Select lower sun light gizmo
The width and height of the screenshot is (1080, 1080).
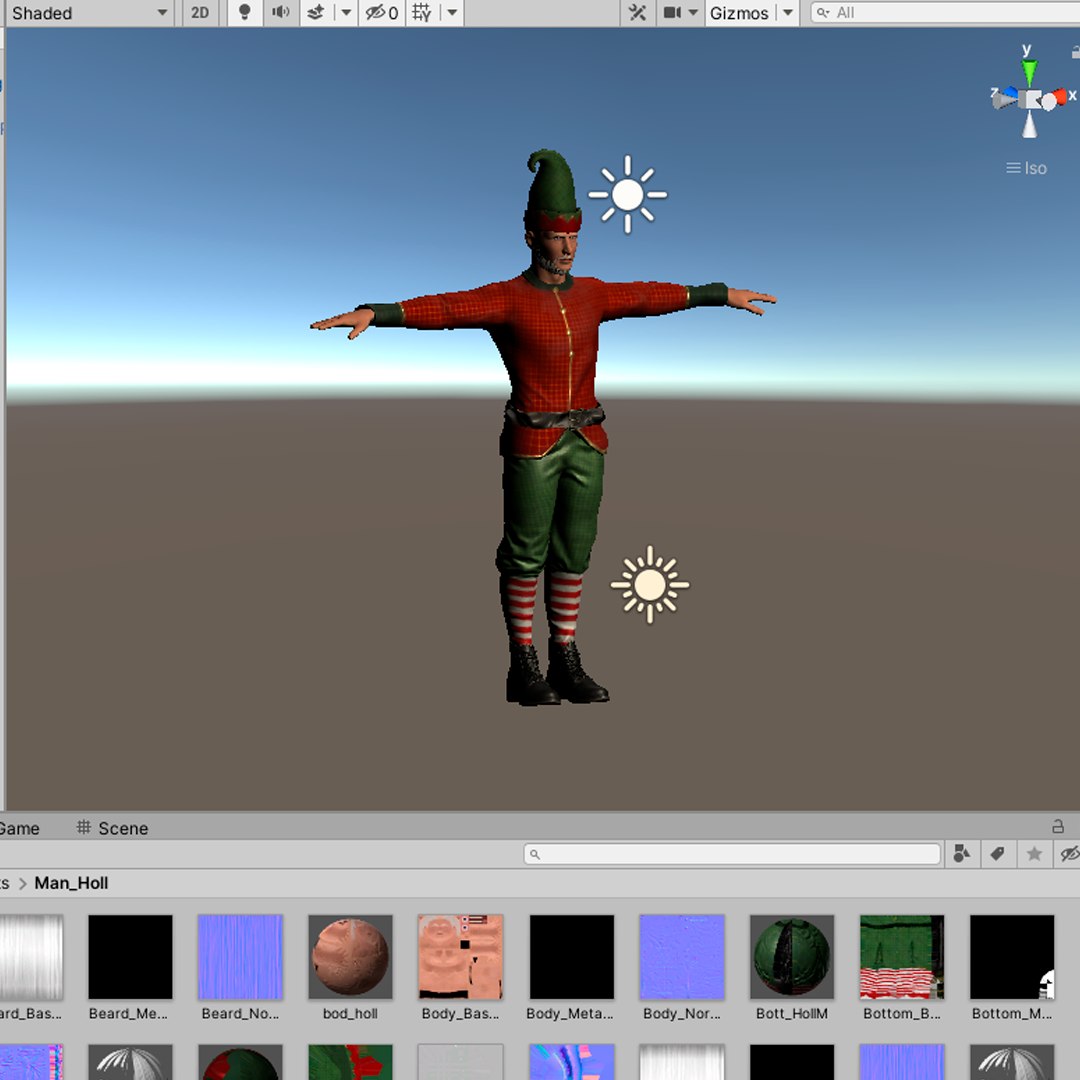[650, 585]
